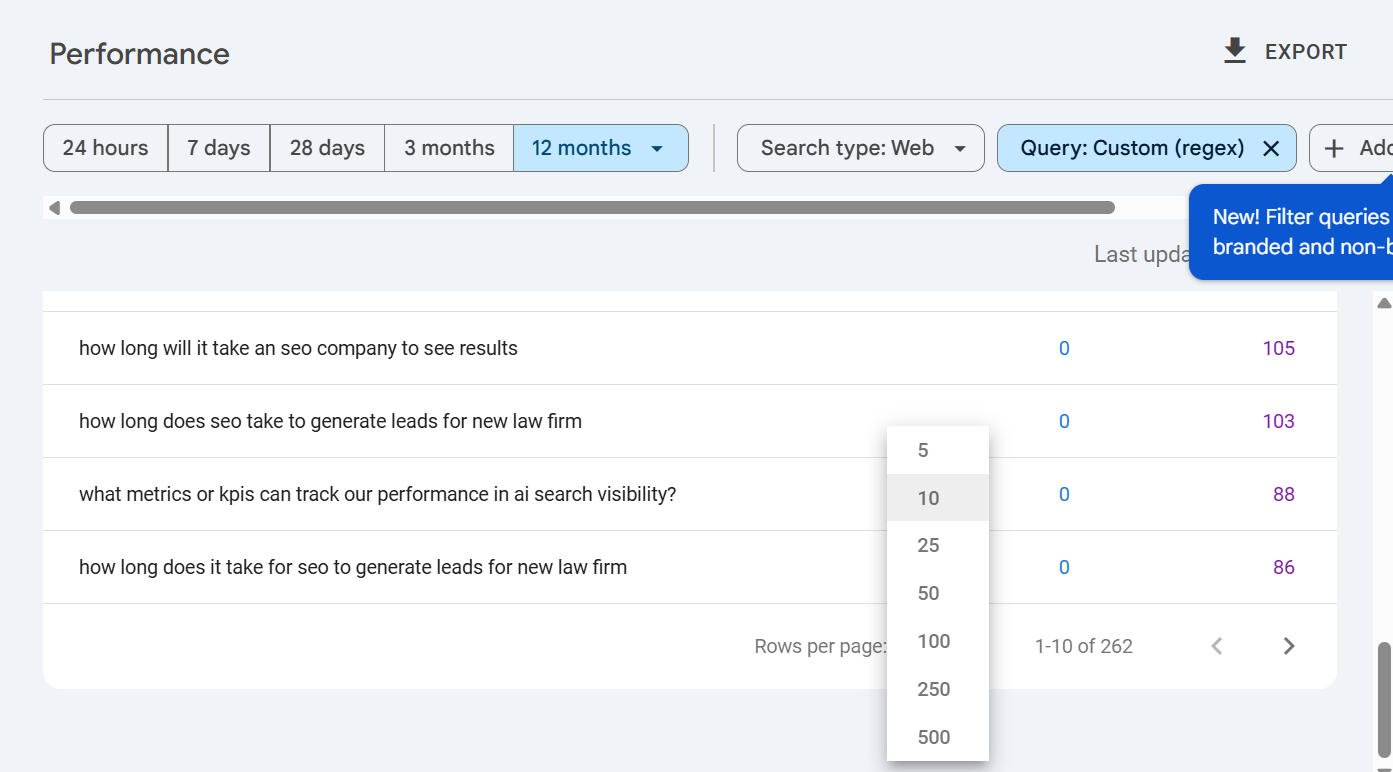Click the plus icon to add filter
The height and width of the screenshot is (772, 1393).
1334,149
